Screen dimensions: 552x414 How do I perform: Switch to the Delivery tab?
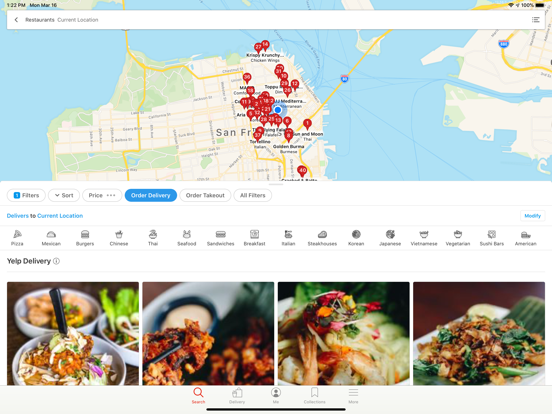pyautogui.click(x=237, y=395)
